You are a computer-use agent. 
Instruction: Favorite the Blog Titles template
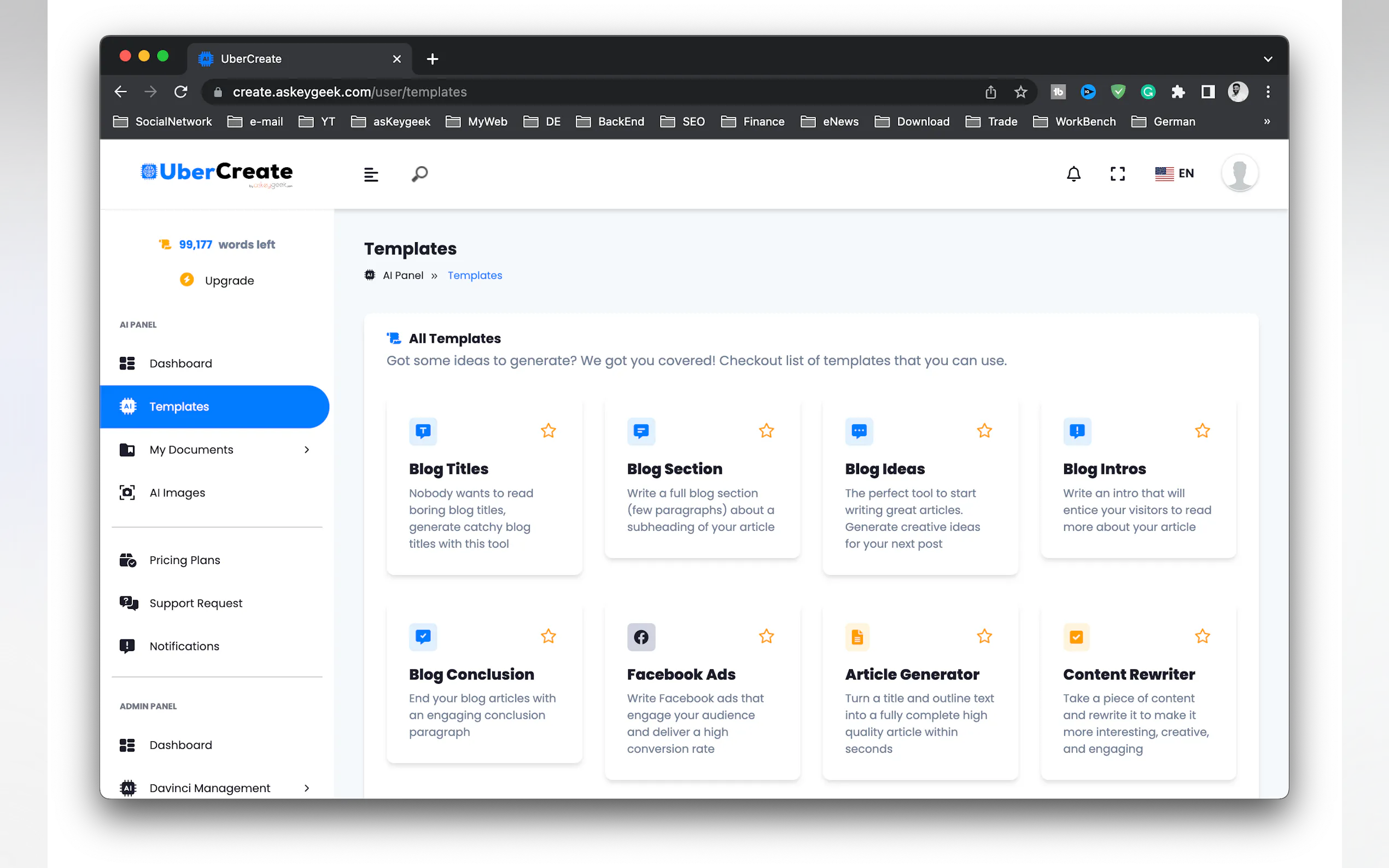(548, 431)
